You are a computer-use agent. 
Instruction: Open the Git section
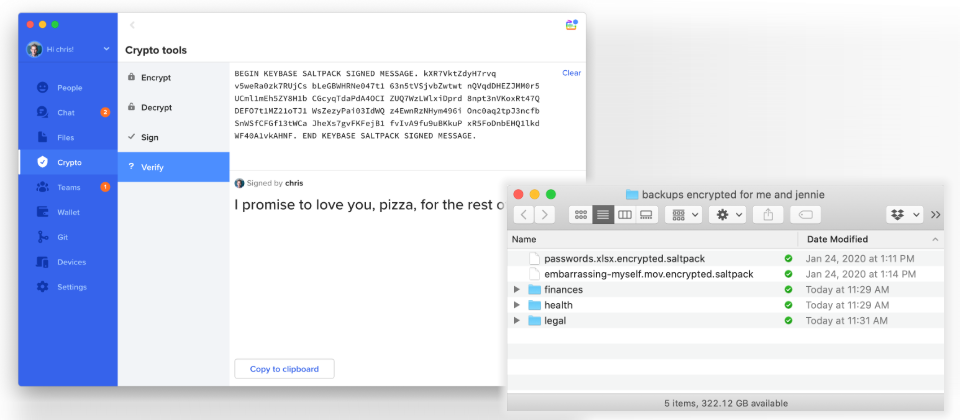(x=68, y=237)
